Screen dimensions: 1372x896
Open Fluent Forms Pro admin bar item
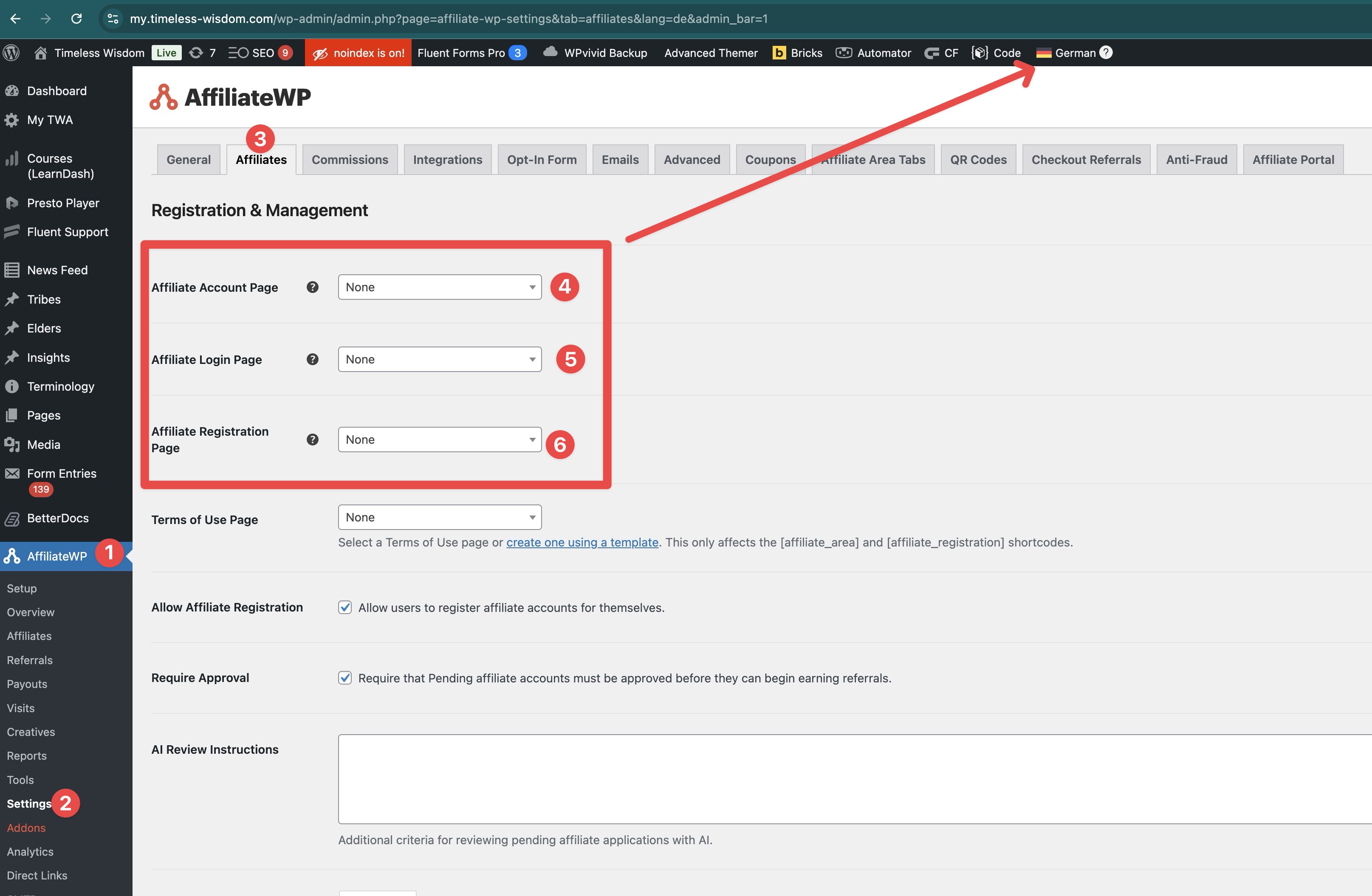tap(471, 52)
